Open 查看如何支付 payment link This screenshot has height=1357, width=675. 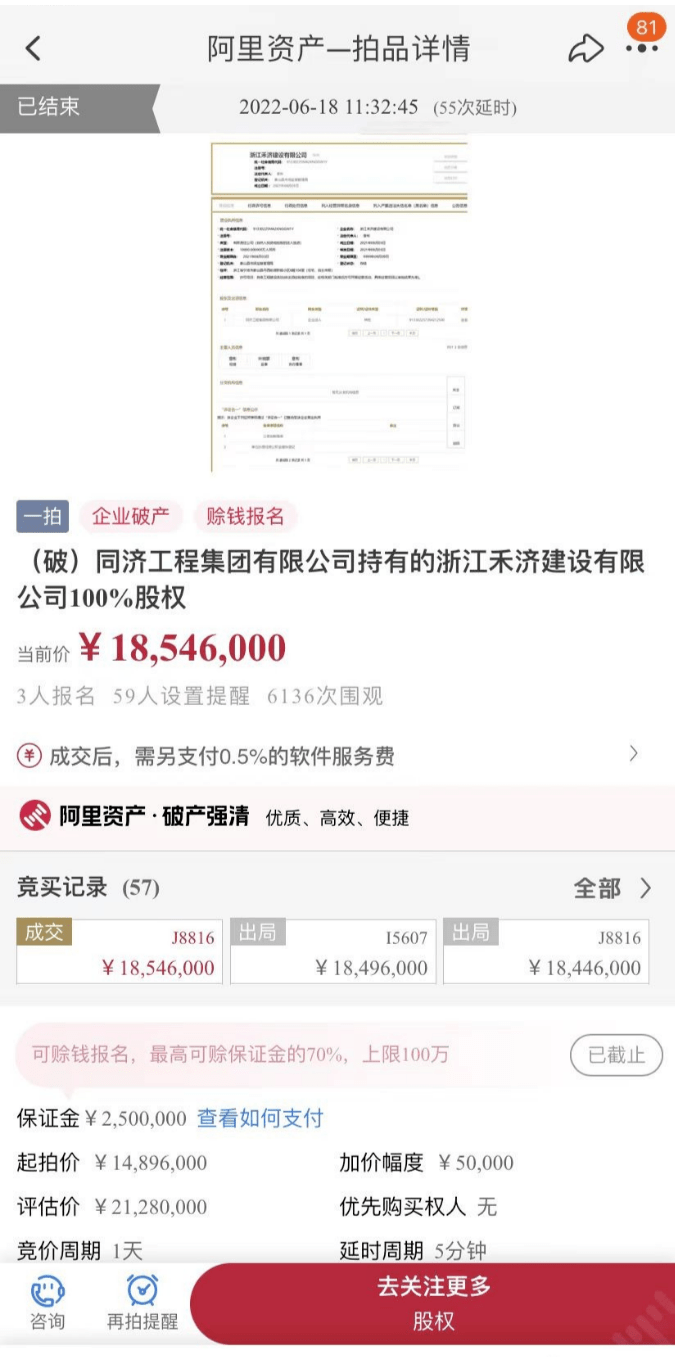pyautogui.click(x=260, y=1118)
